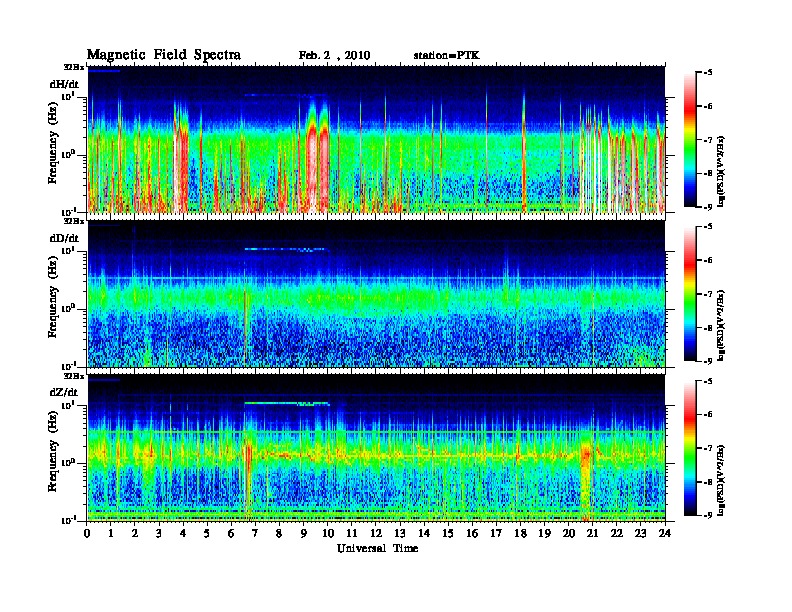The height and width of the screenshot is (612, 792).
Task: Click hour tick label '22' on time axis
Action: [x=616, y=533]
